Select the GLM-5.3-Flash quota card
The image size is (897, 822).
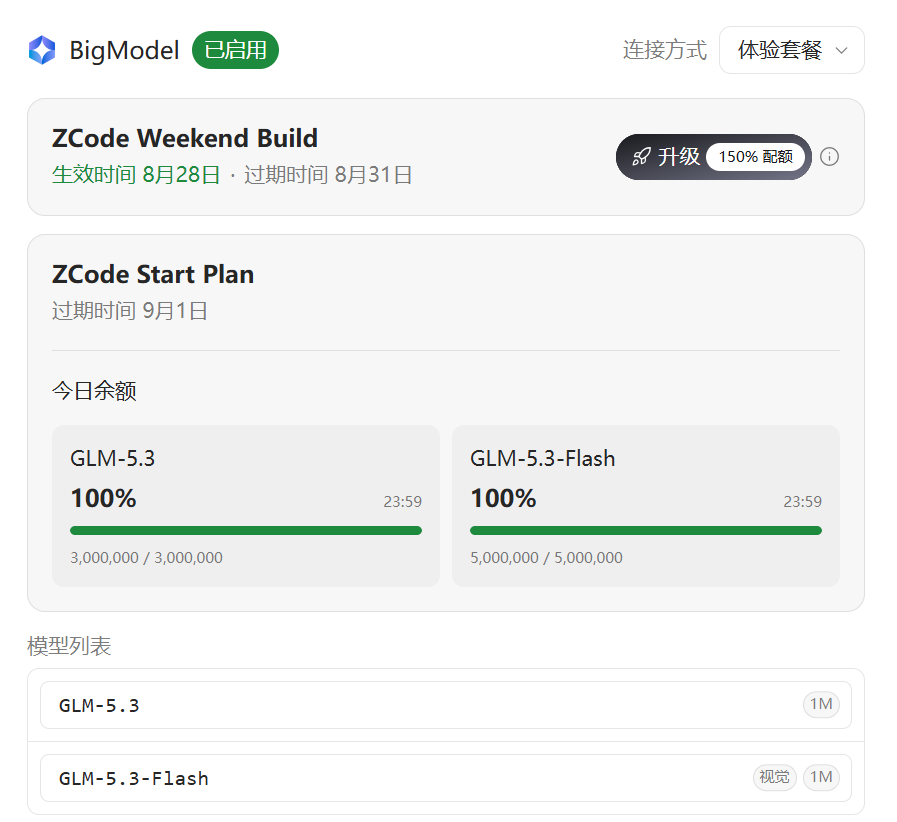[x=646, y=506]
